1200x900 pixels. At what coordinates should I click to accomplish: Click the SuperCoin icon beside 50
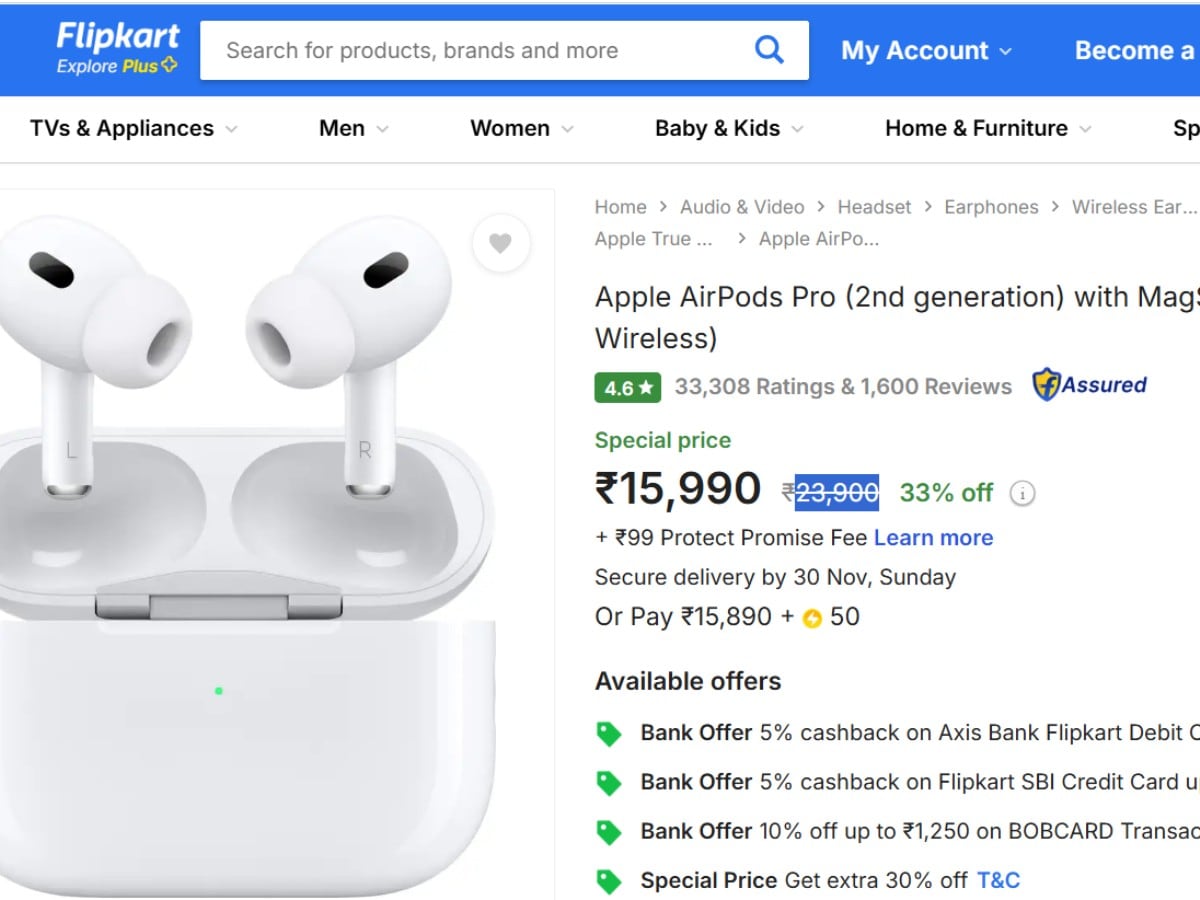point(812,618)
